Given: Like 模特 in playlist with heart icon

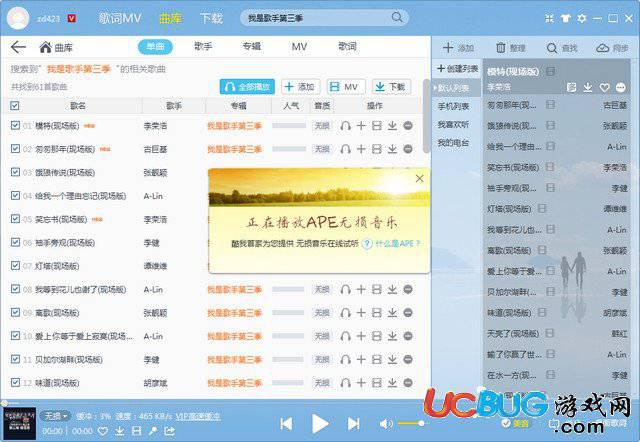Looking at the screenshot, I should click(x=604, y=87).
